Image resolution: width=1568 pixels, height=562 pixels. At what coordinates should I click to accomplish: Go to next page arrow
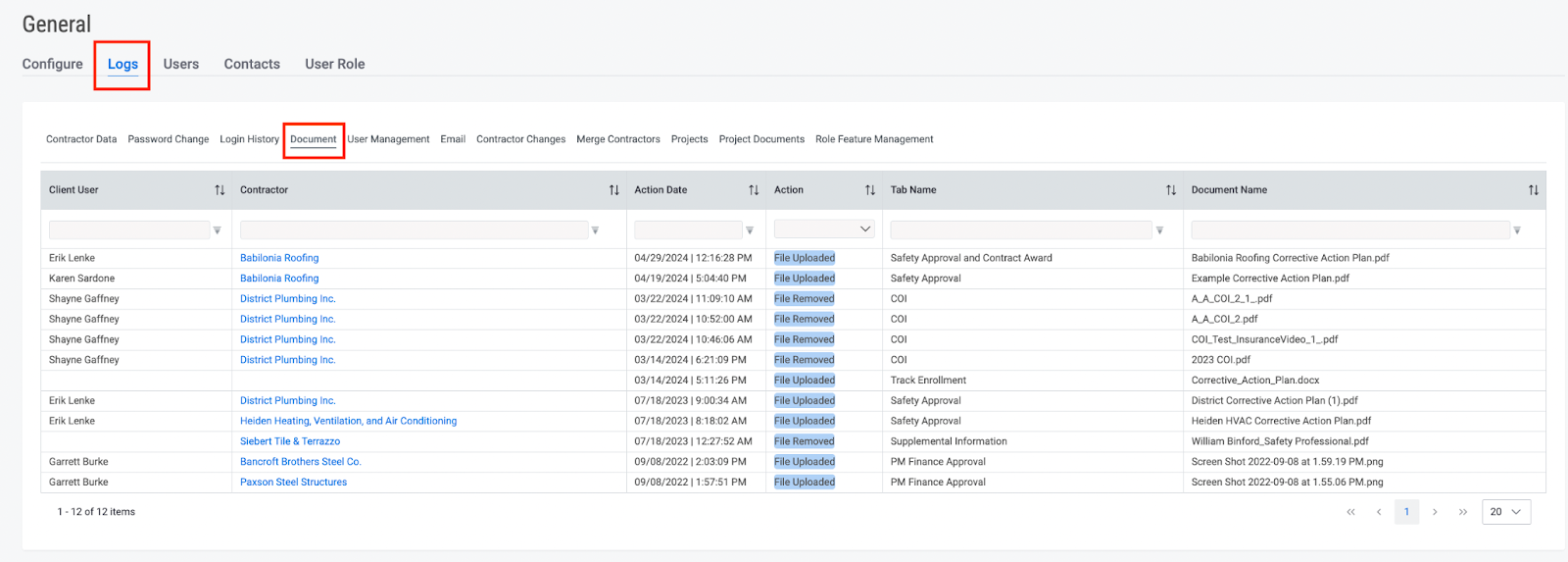[x=1435, y=512]
